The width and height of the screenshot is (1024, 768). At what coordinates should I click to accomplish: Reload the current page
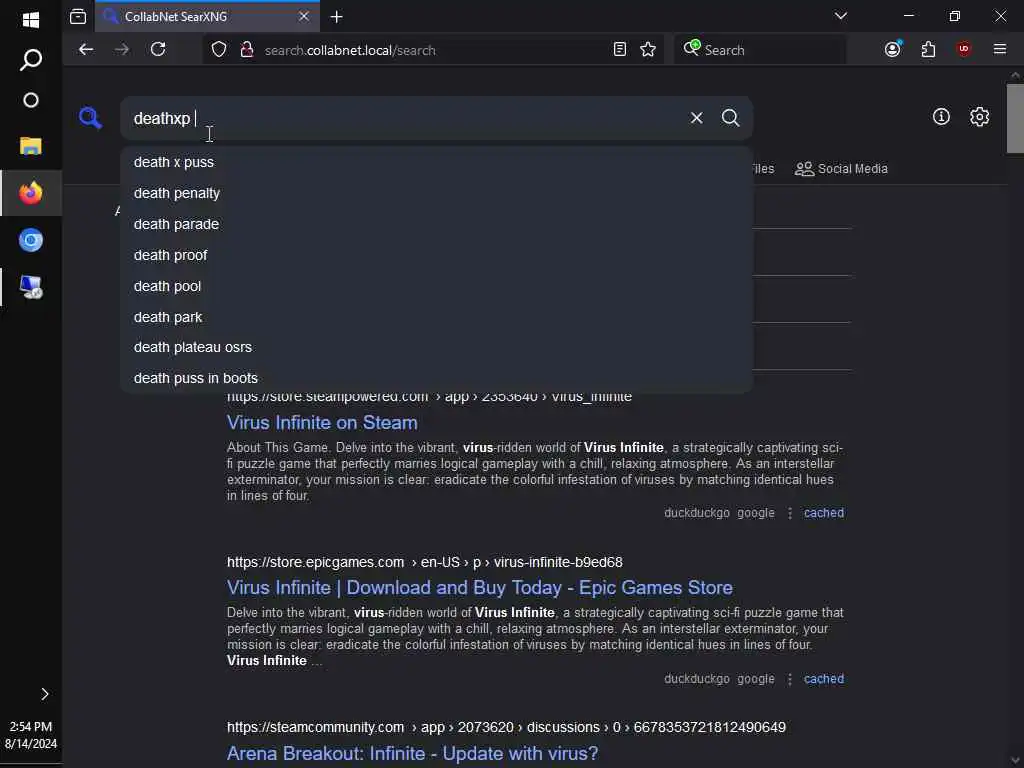pos(158,50)
